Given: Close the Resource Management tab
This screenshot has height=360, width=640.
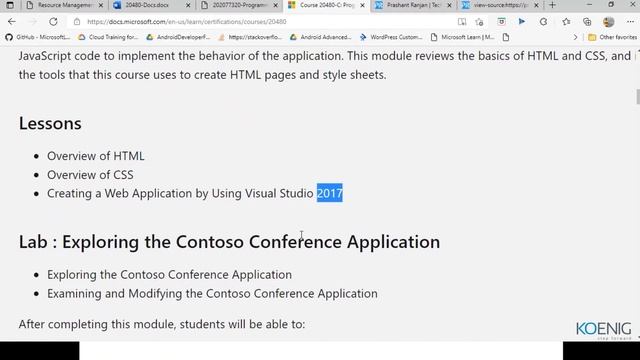Looking at the screenshot, I should [101, 5].
